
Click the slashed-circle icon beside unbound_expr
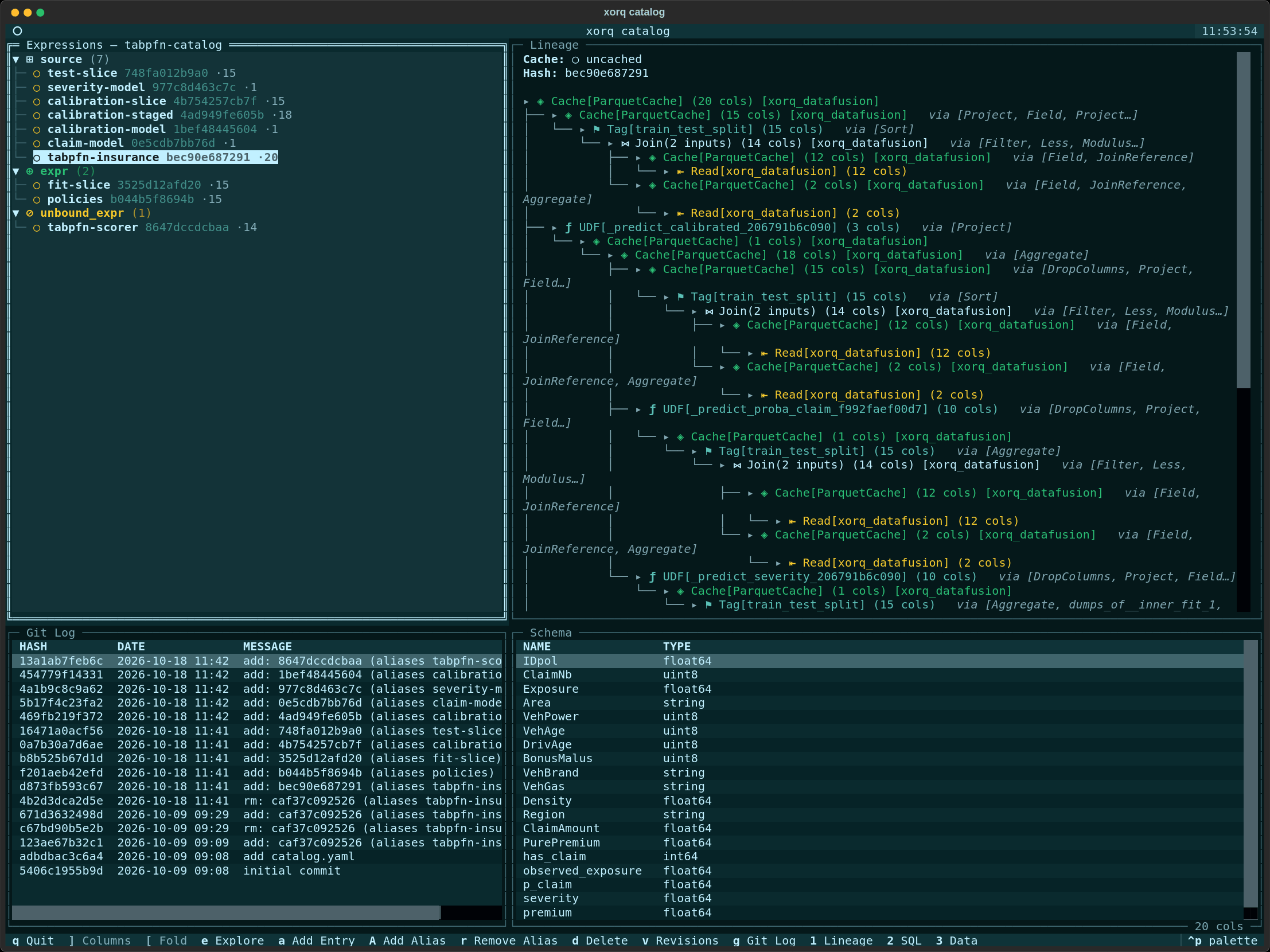[30, 213]
